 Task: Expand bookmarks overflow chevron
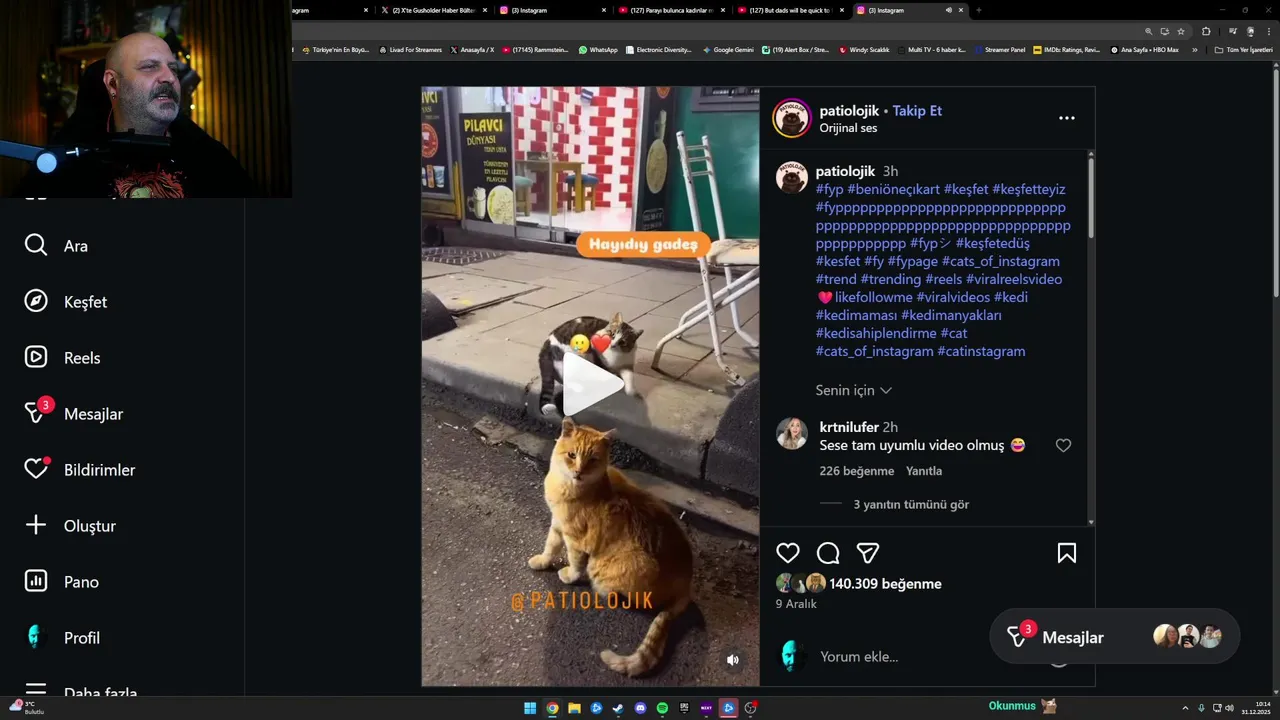(1194, 50)
